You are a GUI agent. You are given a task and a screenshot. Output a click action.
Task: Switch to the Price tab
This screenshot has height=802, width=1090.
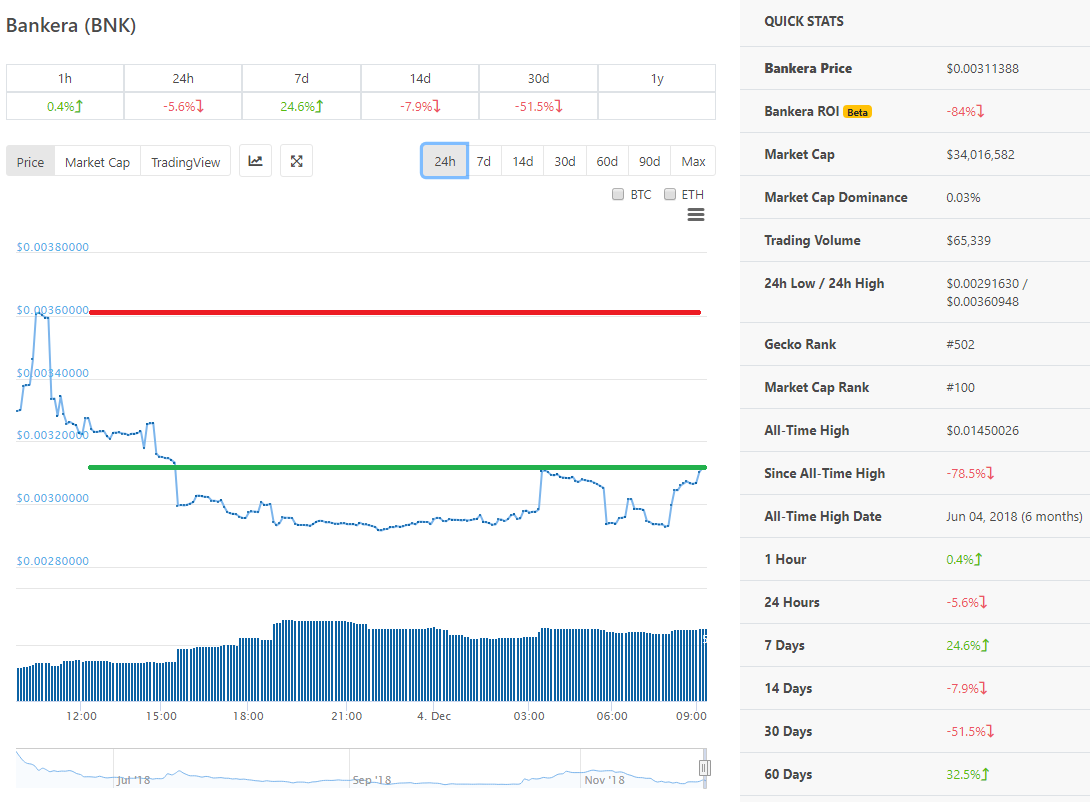(x=31, y=162)
